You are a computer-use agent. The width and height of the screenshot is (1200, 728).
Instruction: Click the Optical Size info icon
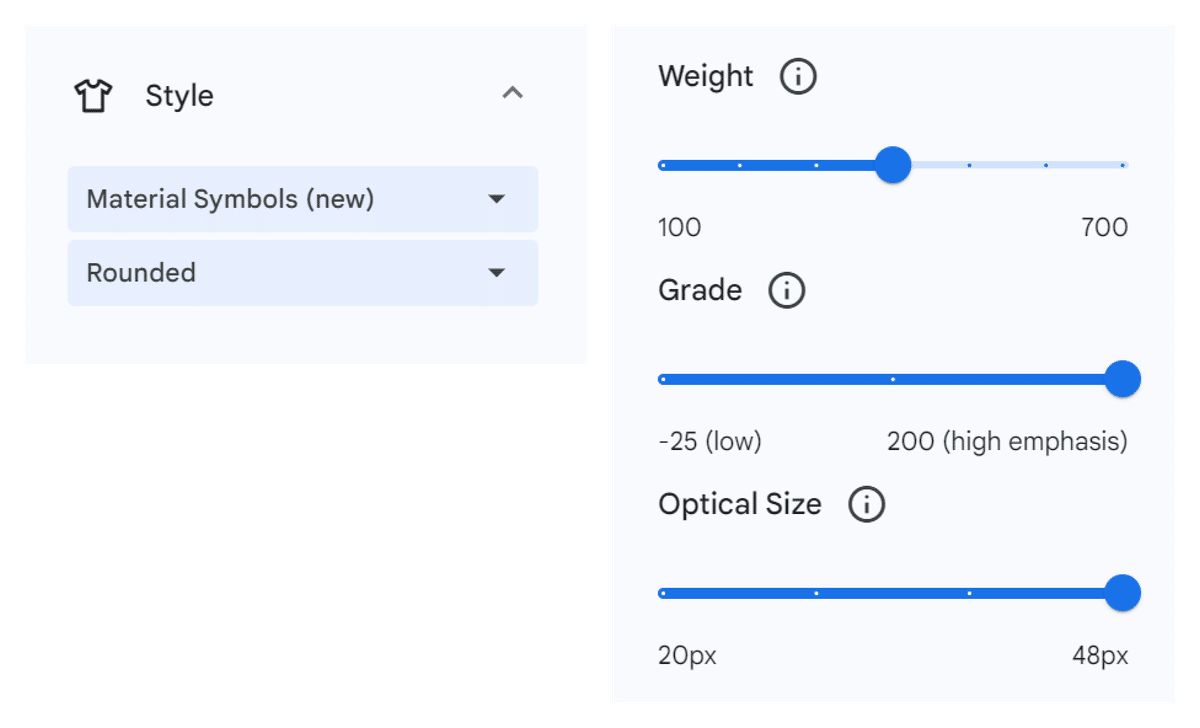[866, 505]
